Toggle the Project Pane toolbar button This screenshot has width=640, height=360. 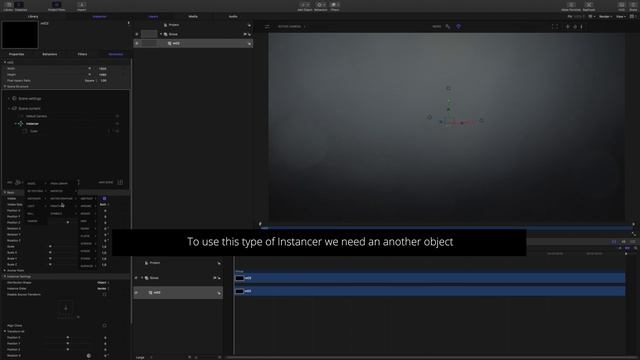(x=56, y=6)
